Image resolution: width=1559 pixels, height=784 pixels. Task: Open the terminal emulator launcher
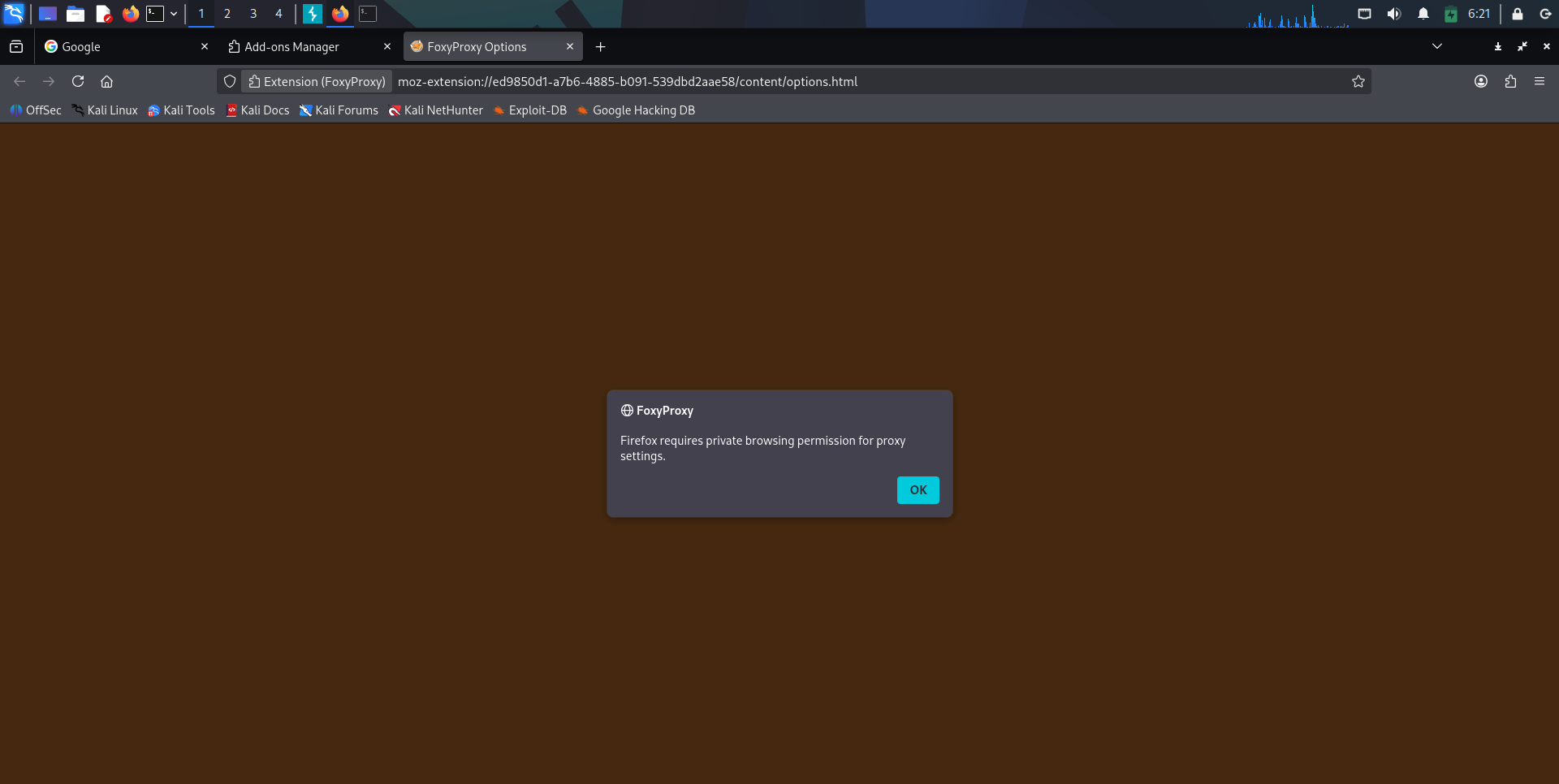click(x=155, y=14)
